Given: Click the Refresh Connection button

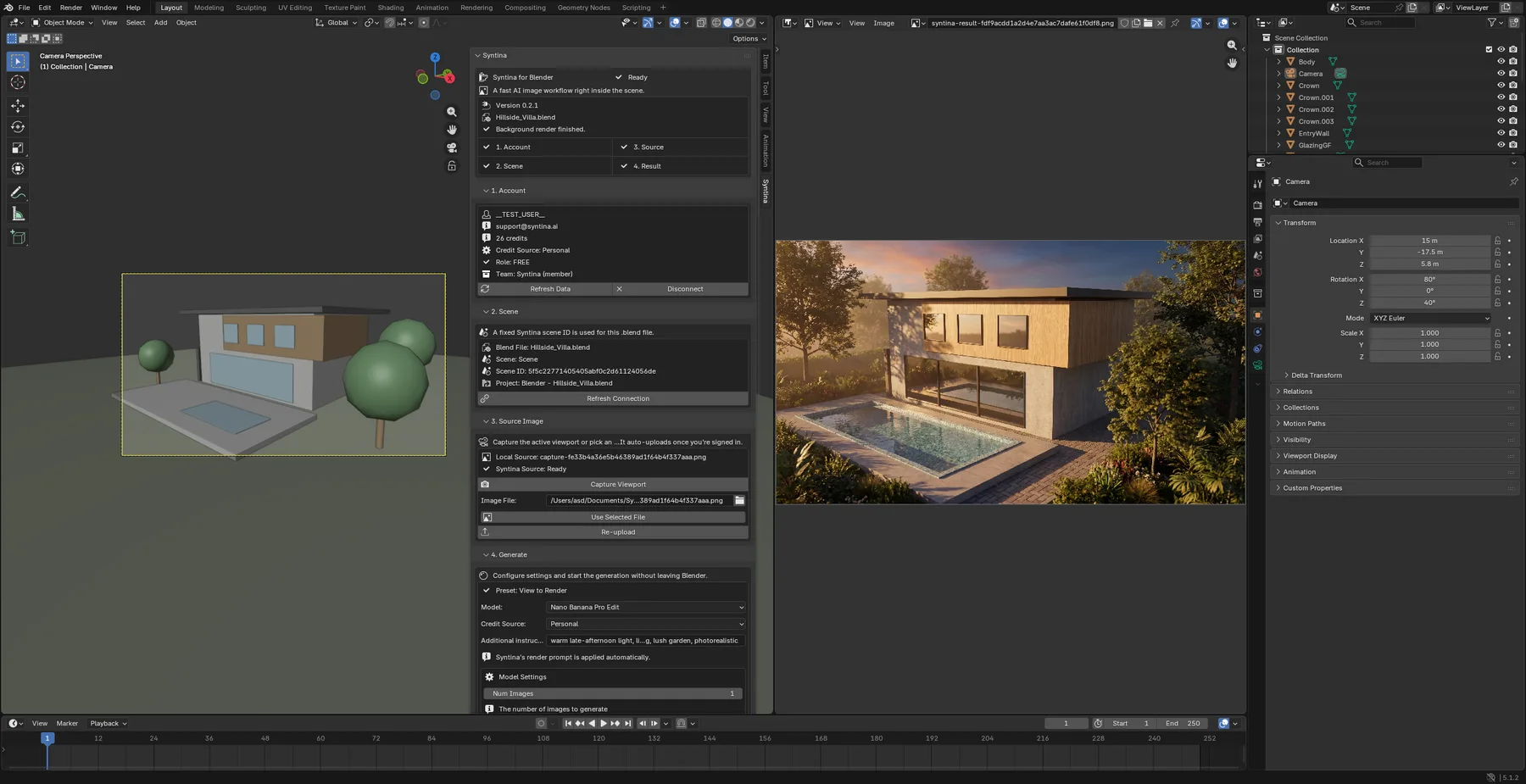Looking at the screenshot, I should [x=613, y=398].
